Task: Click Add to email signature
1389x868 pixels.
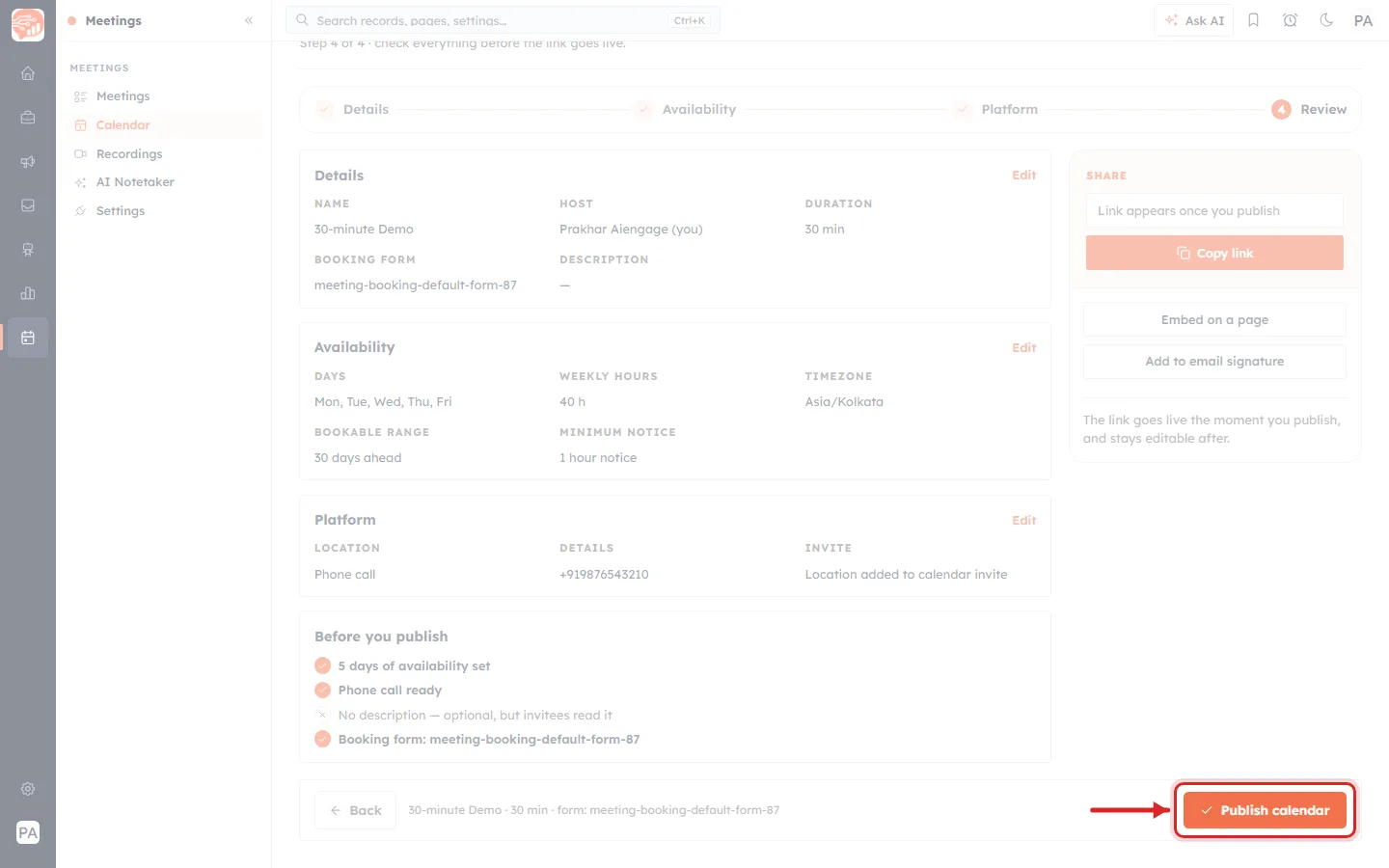Action: [1214, 362]
